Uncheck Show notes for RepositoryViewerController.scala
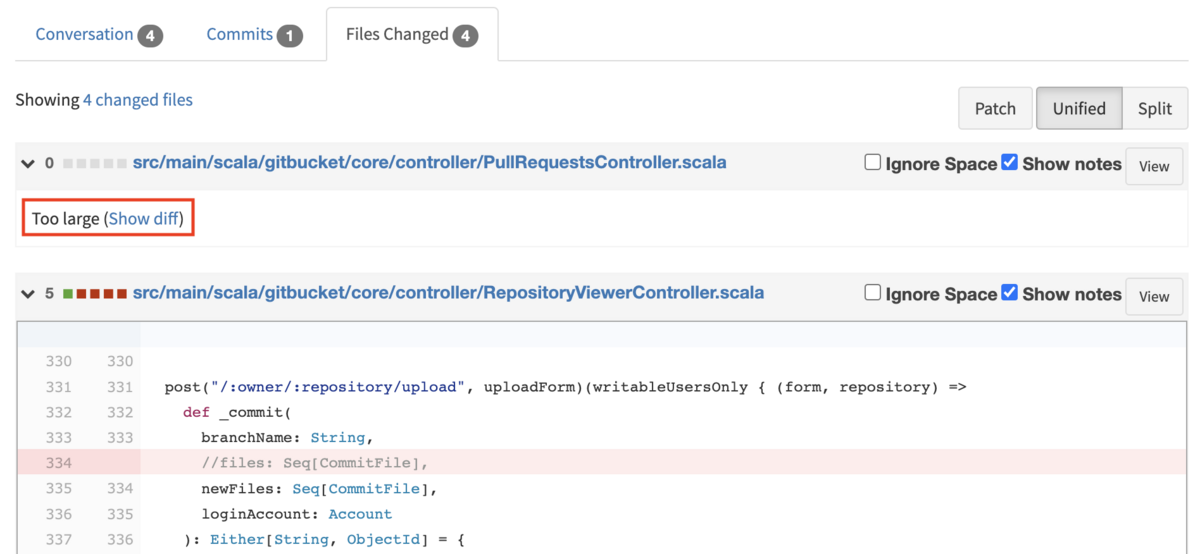This screenshot has width=1200, height=554. (x=1010, y=293)
